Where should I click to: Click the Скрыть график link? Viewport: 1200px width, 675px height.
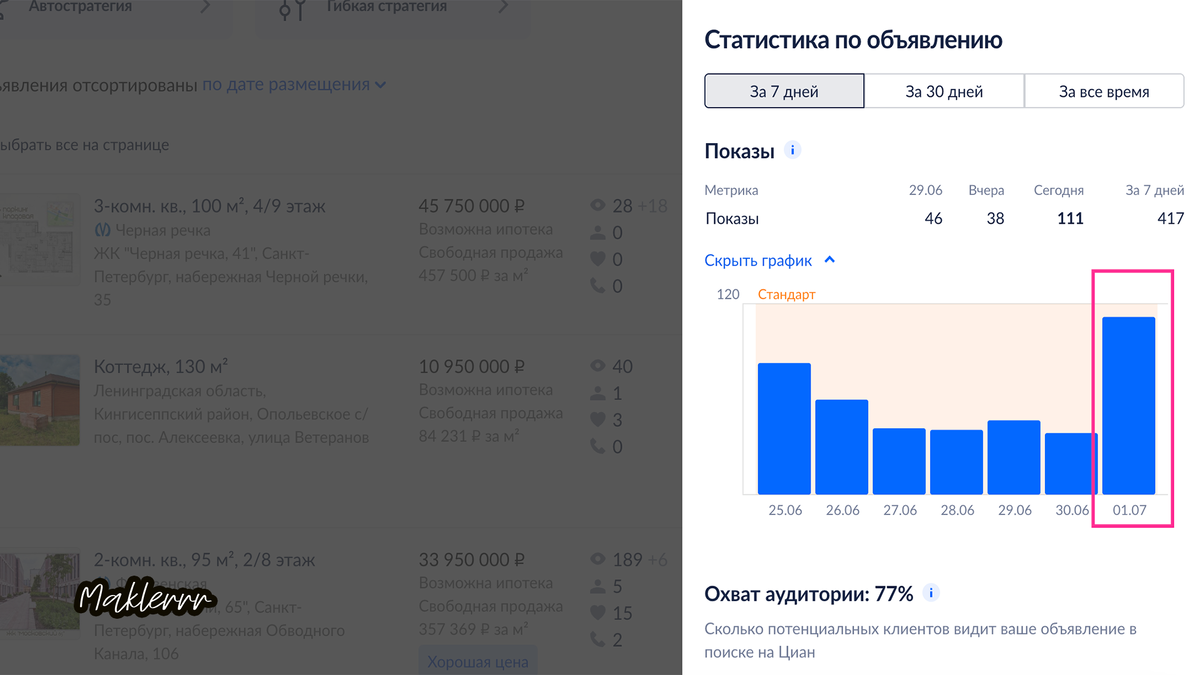pyautogui.click(x=761, y=258)
